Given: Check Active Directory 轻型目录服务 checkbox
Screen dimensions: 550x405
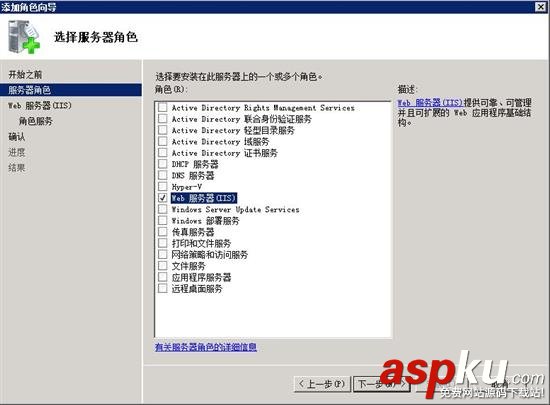Looking at the screenshot, I should (x=162, y=130).
